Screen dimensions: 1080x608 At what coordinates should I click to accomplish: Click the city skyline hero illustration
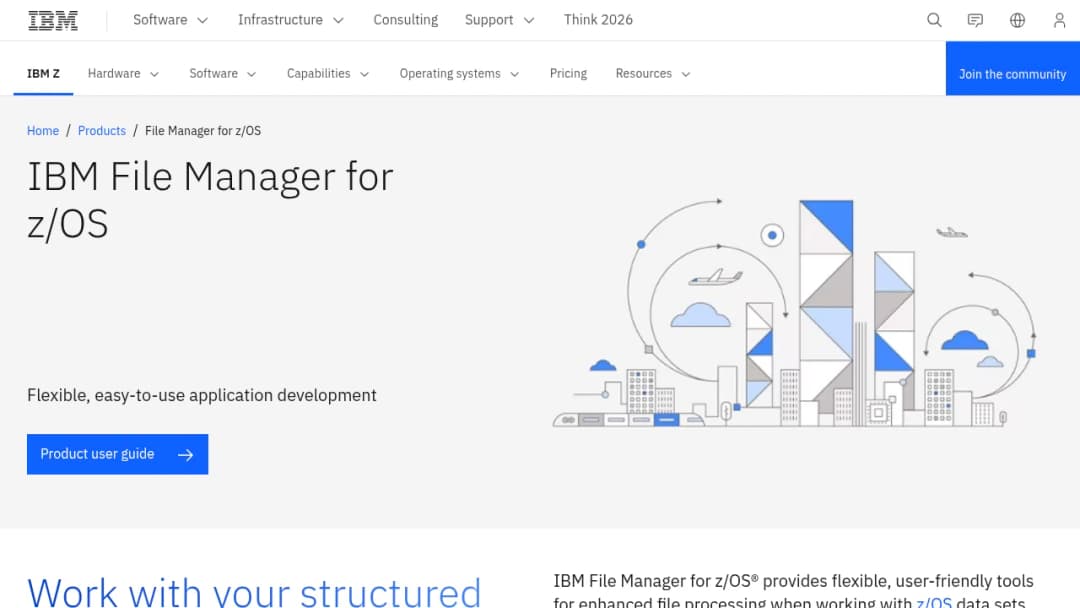tap(794, 313)
